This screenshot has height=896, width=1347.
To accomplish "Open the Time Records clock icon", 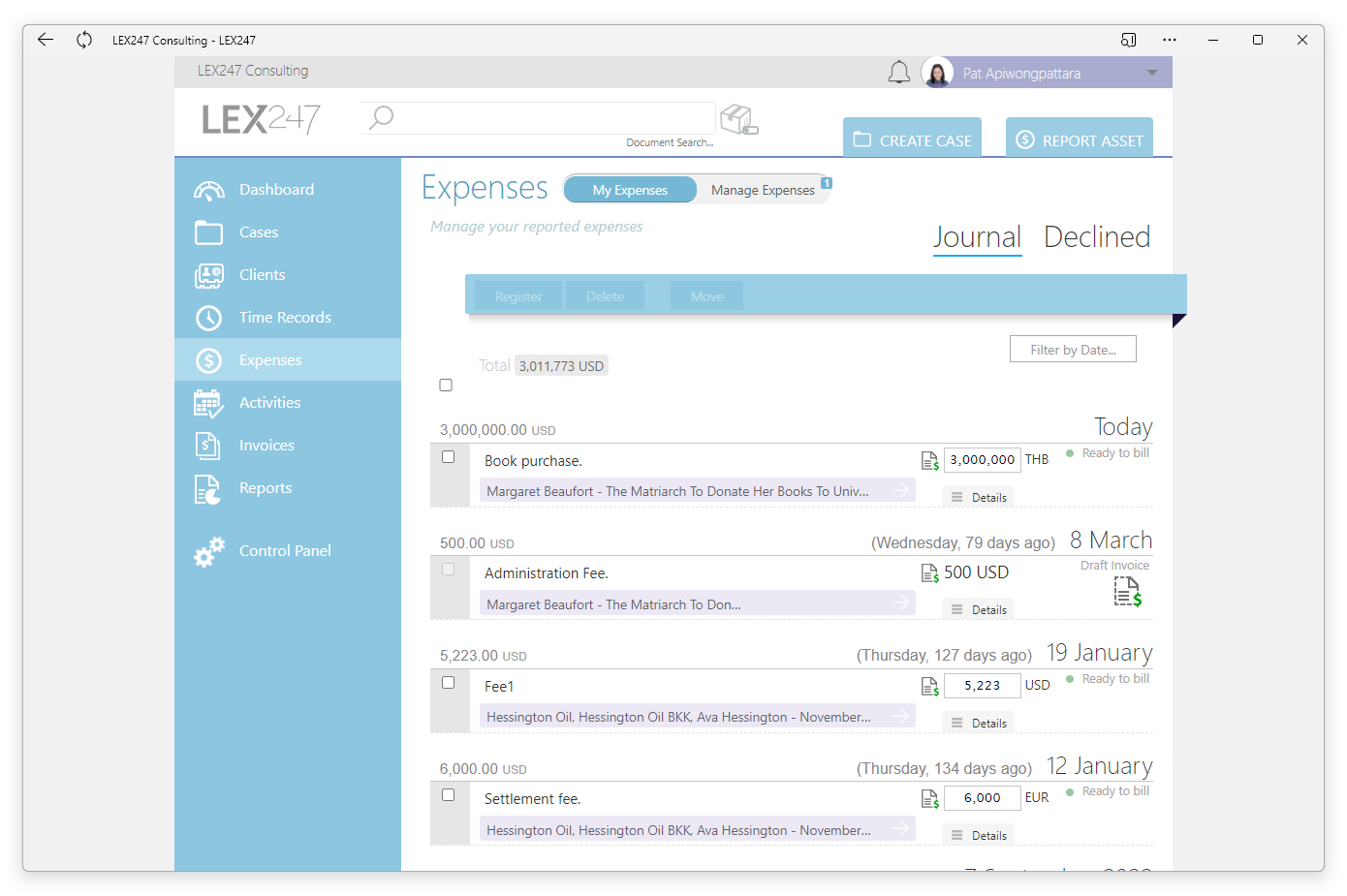I will pos(208,318).
